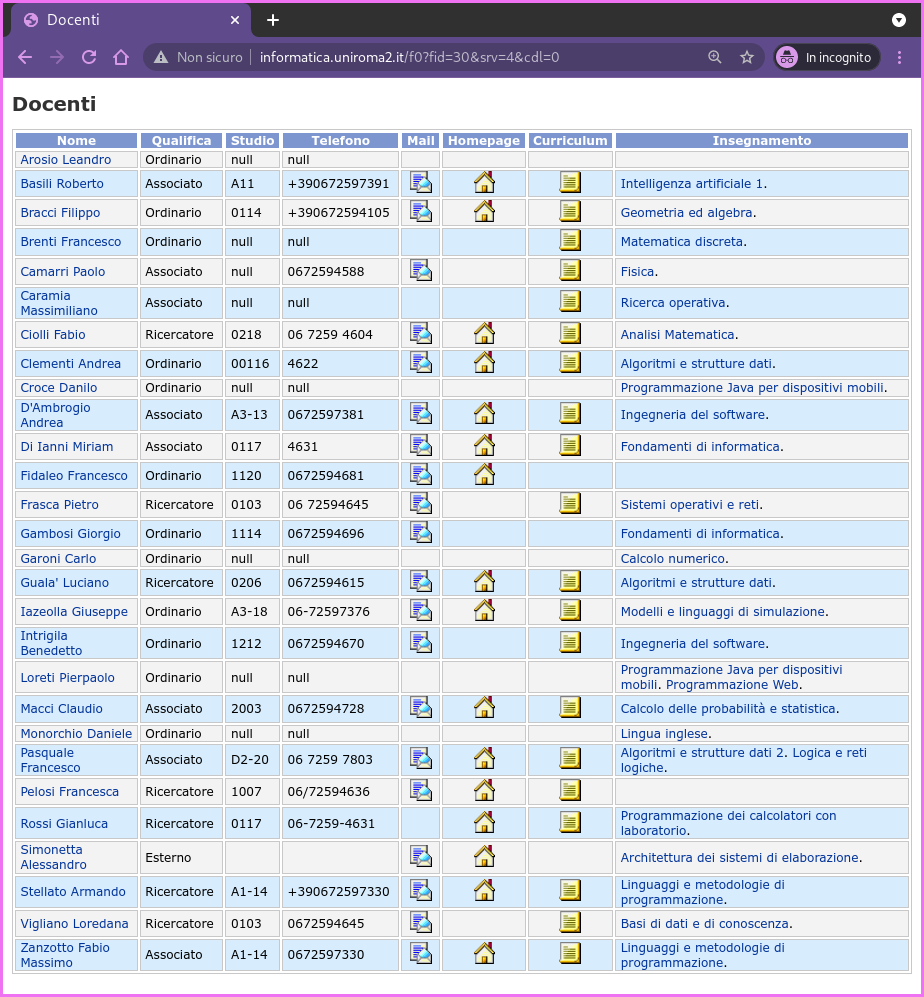Screen dimensions: 924x997
Task: View curriculum icon for Caramia Massimiliano
Action: click(570, 301)
